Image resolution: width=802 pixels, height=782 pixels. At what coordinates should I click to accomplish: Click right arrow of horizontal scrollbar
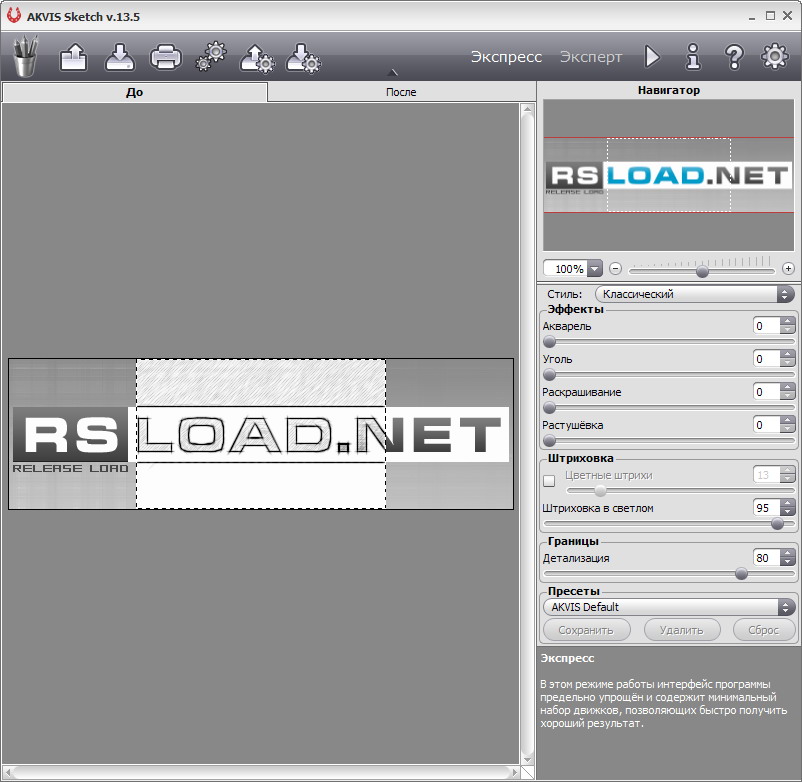tap(515, 772)
